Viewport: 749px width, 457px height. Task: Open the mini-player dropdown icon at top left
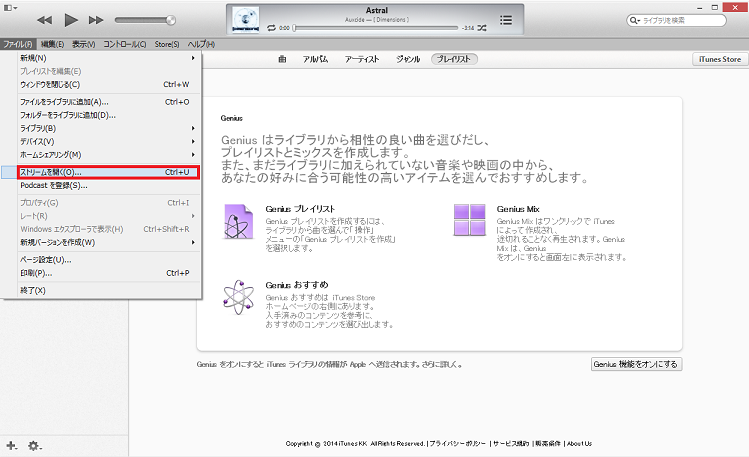[10, 8]
